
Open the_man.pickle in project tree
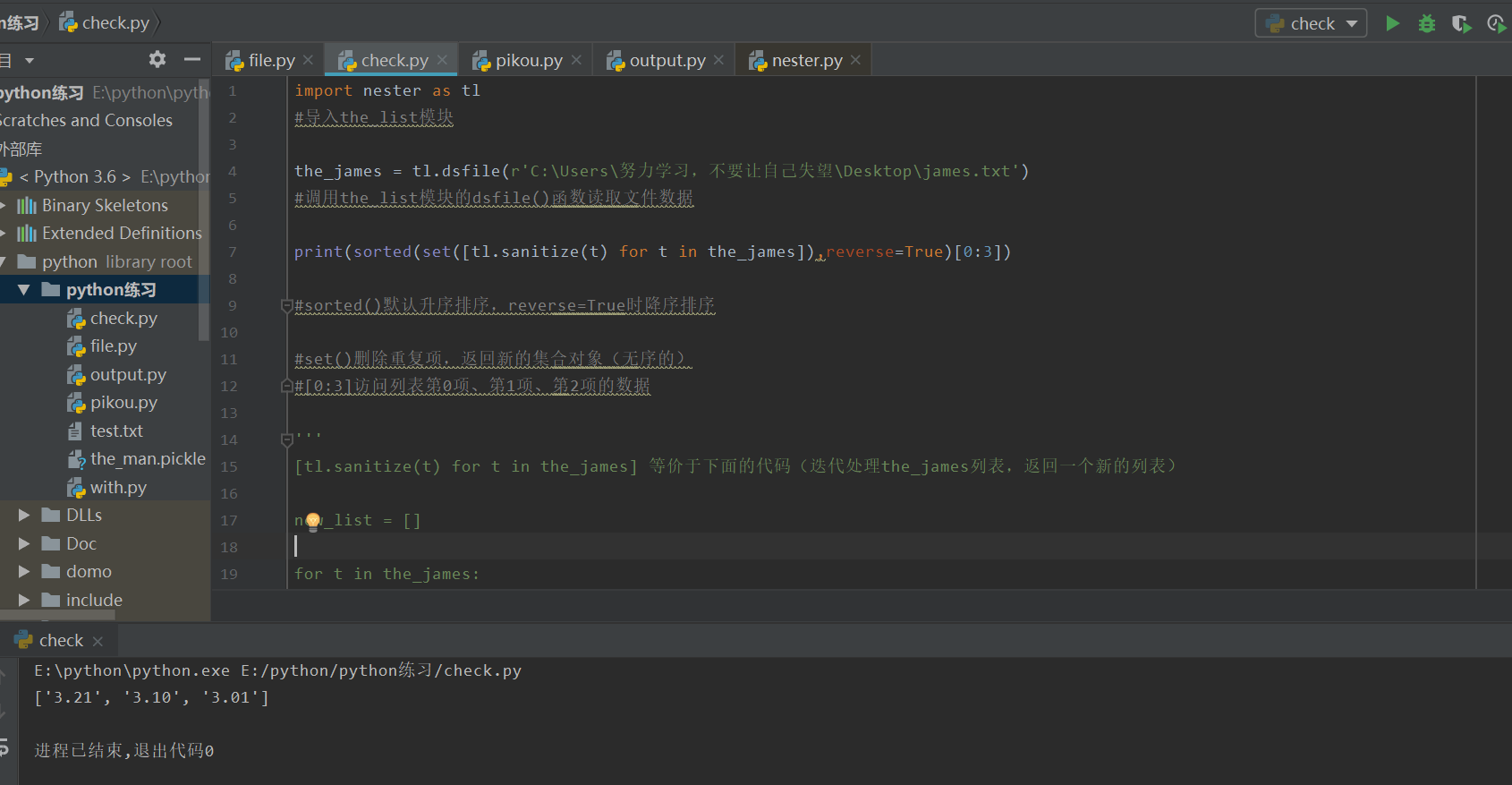point(147,459)
